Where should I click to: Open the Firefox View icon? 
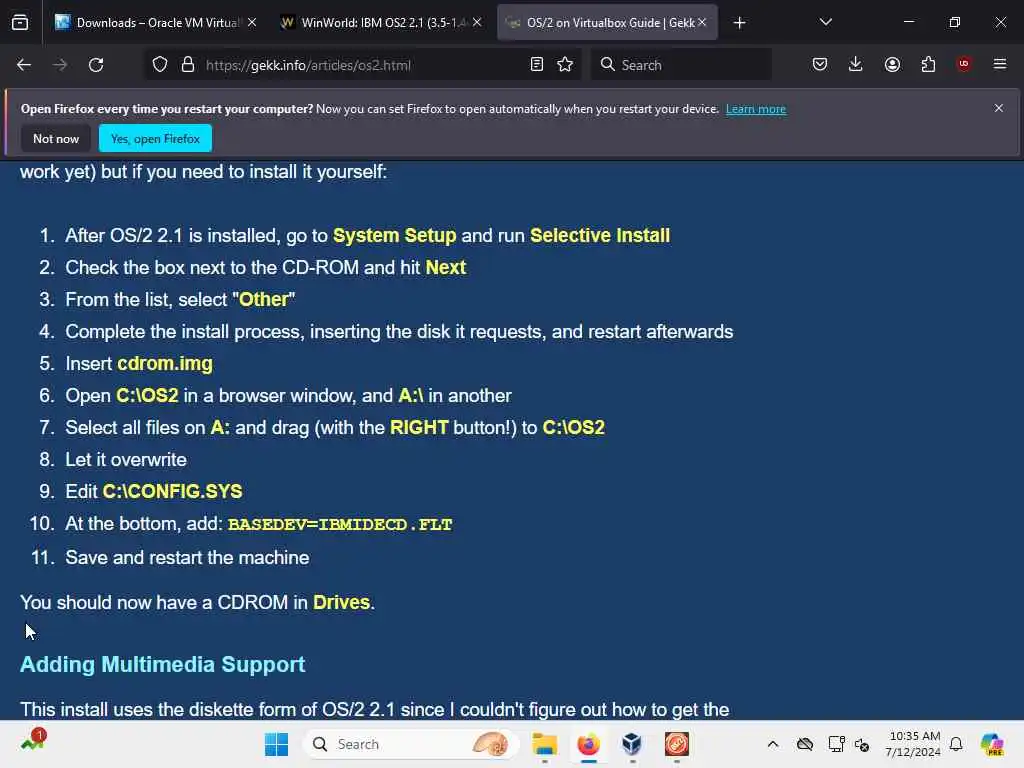20,22
